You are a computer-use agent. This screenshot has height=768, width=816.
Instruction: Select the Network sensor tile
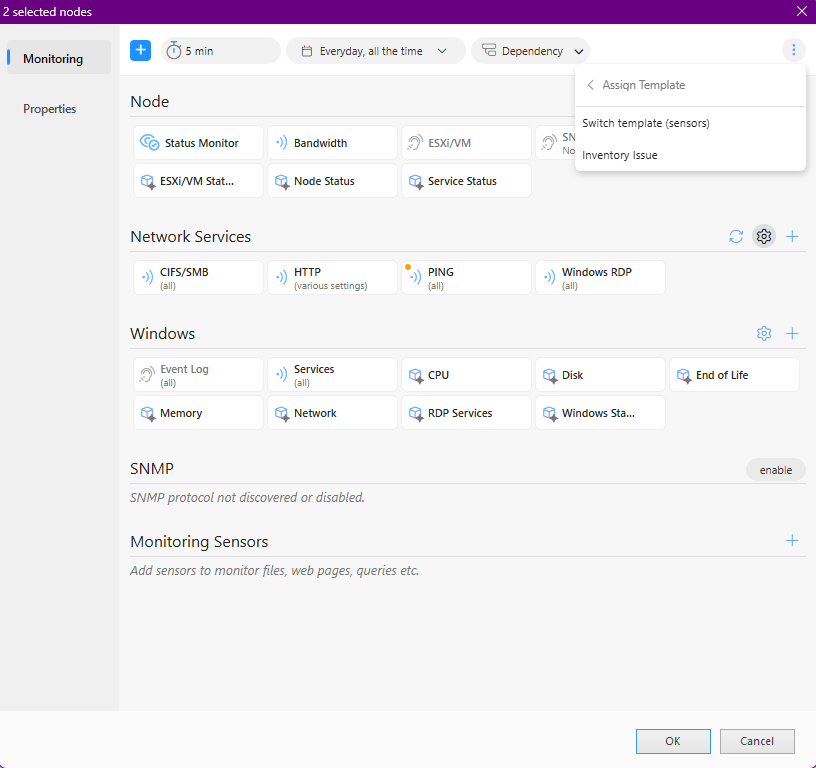(332, 413)
